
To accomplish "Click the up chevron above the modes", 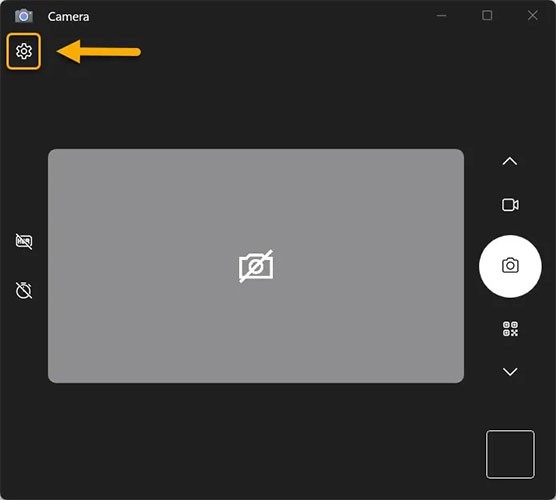I will 510,161.
